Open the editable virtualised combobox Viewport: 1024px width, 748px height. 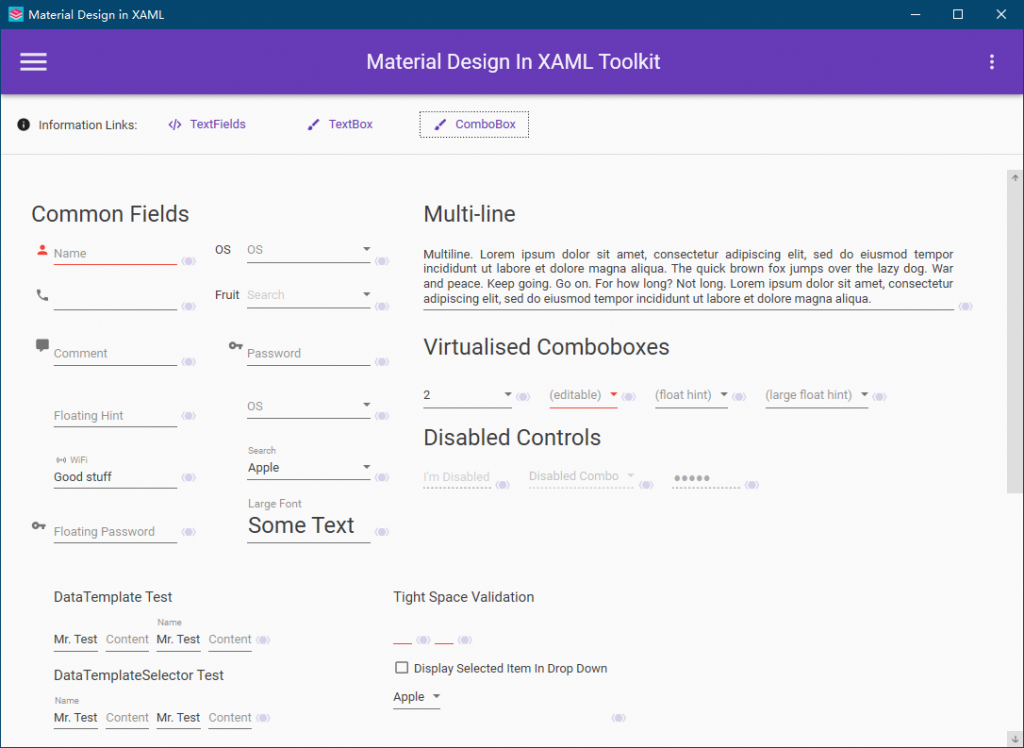(x=611, y=394)
